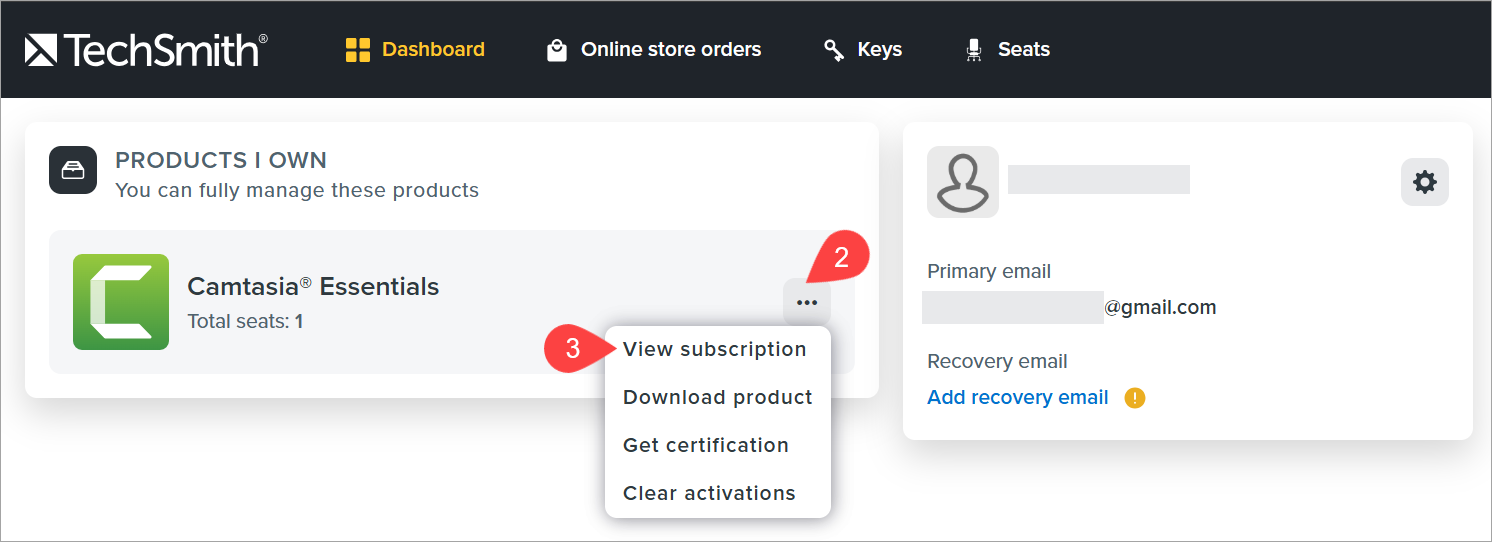Image resolution: width=1492 pixels, height=542 pixels.
Task: Click the Keys key icon
Action: pyautogui.click(x=834, y=50)
